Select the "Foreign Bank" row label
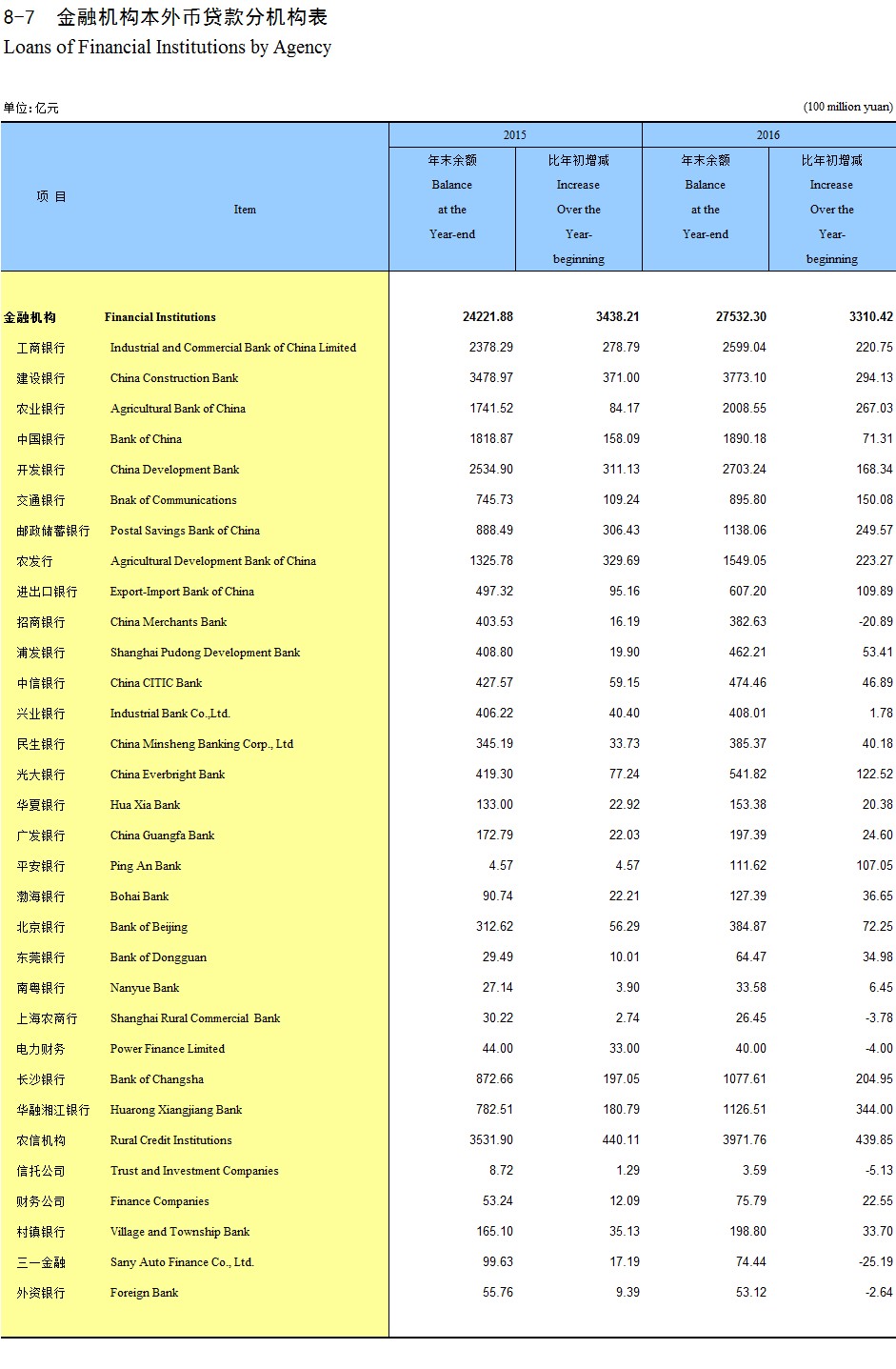This screenshot has width=896, height=1369. click(x=144, y=1293)
